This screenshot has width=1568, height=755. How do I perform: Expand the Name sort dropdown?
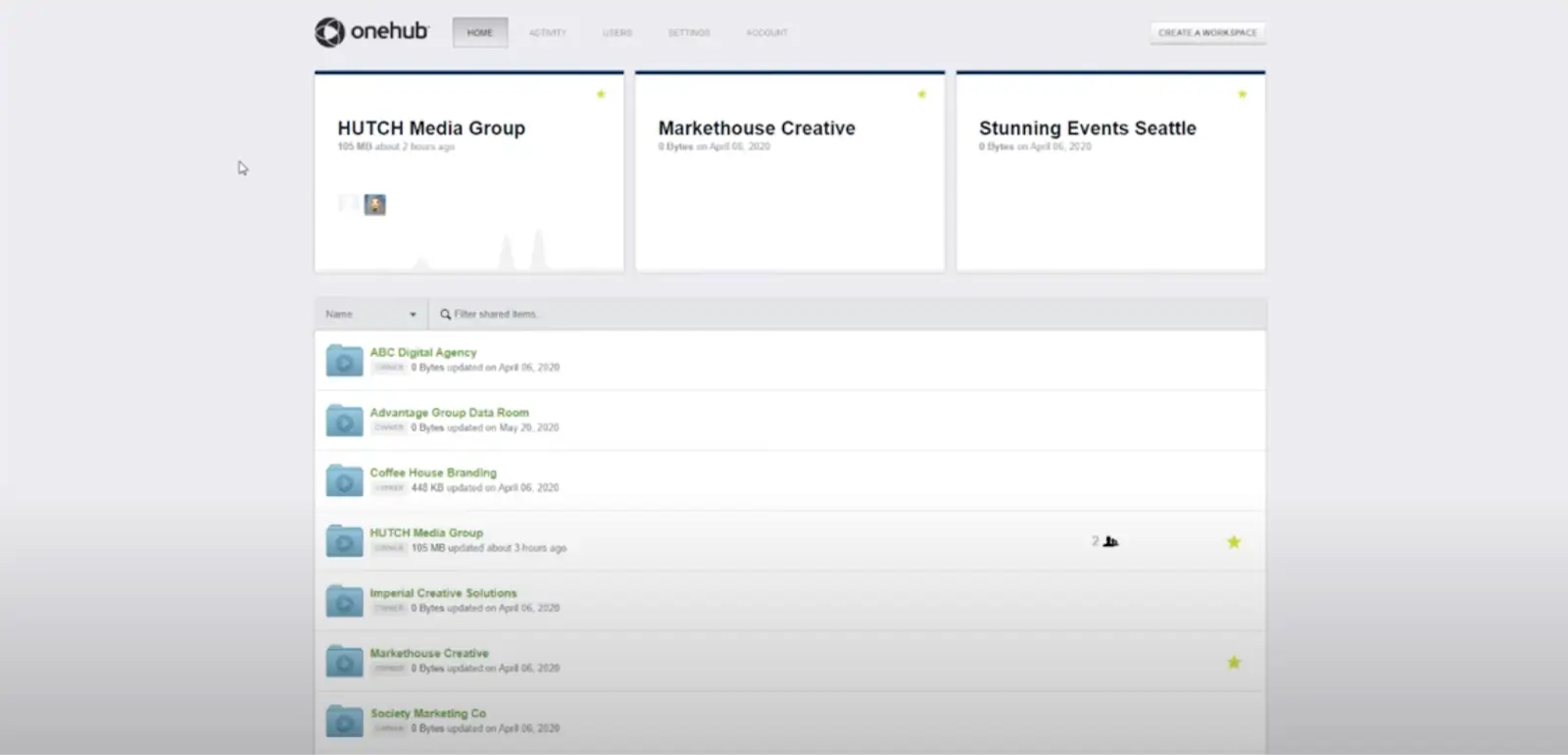(371, 314)
